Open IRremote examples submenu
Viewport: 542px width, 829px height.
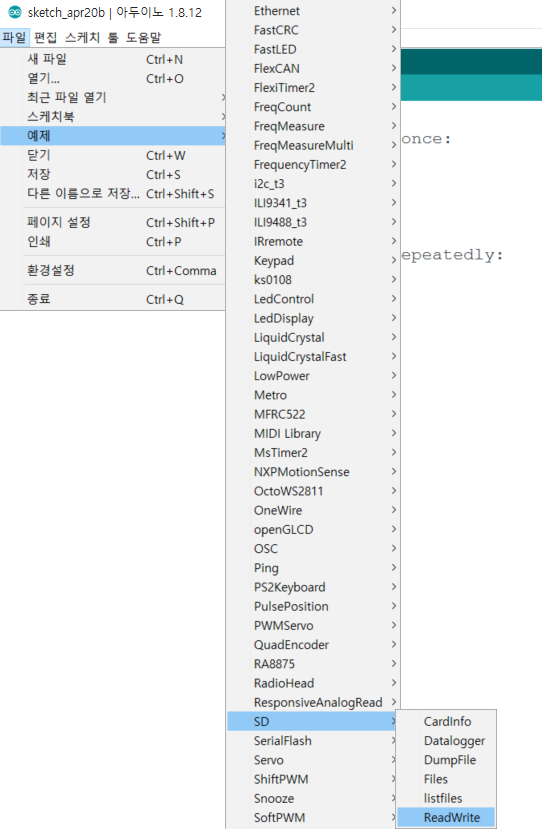pyautogui.click(x=313, y=241)
